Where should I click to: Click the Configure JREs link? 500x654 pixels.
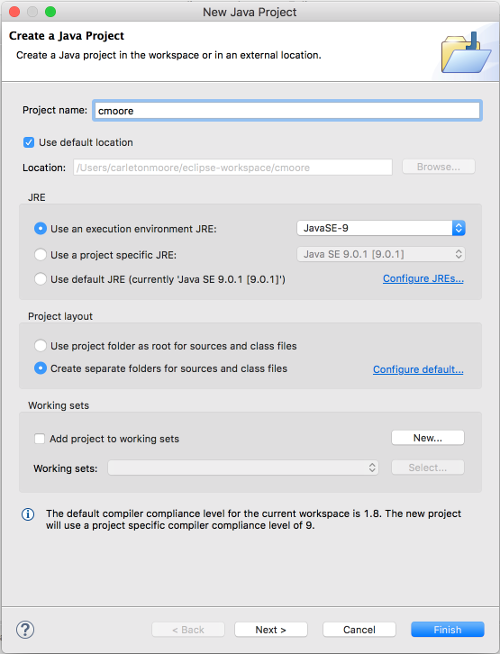[x=423, y=279]
